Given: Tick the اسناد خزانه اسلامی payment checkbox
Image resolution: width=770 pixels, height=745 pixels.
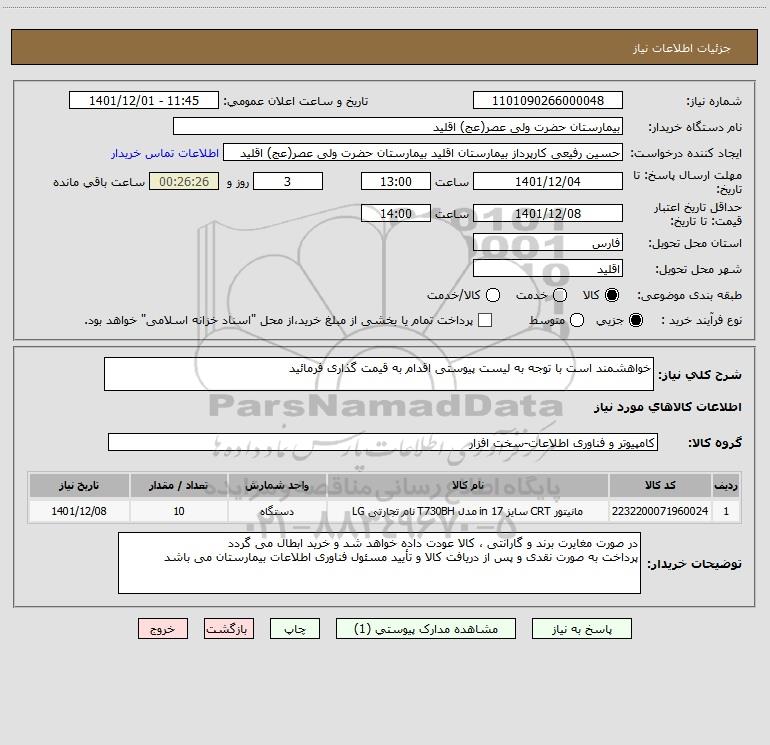Looking at the screenshot, I should coord(485,320).
